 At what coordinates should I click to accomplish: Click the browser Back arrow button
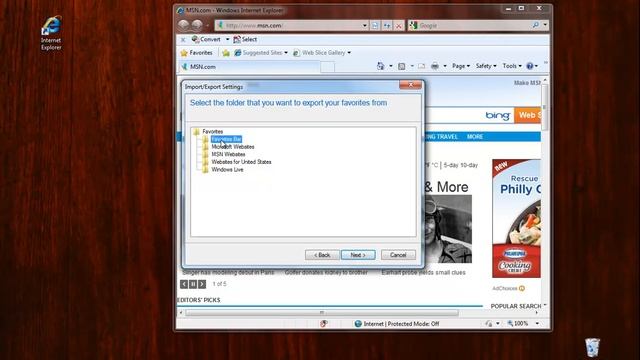coord(184,25)
